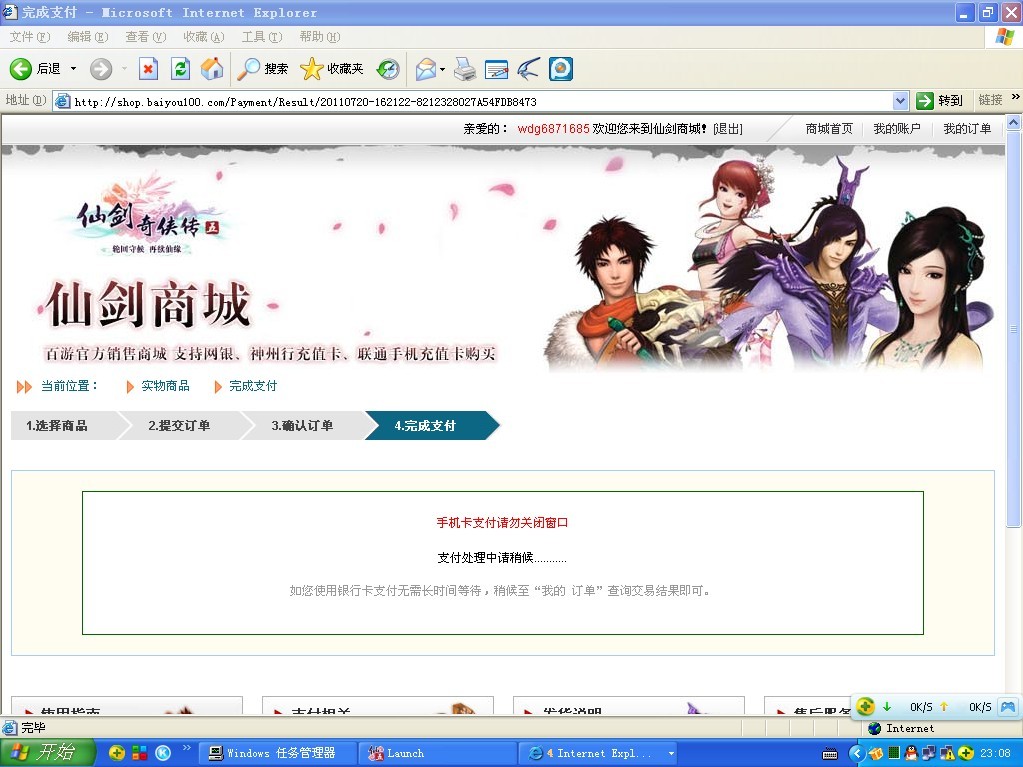Click the Stop loading icon
Screen dimensions: 1023x767
click(x=149, y=68)
